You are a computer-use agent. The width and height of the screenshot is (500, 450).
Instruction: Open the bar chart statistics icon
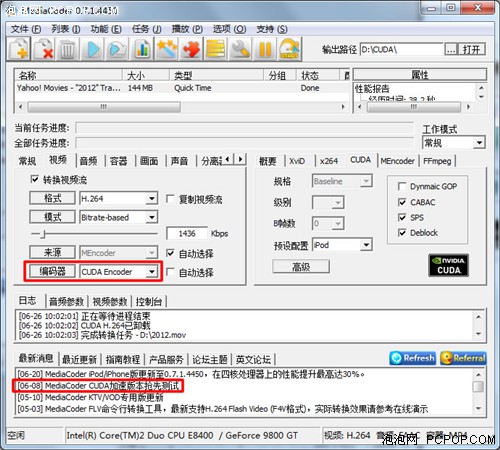(x=142, y=49)
